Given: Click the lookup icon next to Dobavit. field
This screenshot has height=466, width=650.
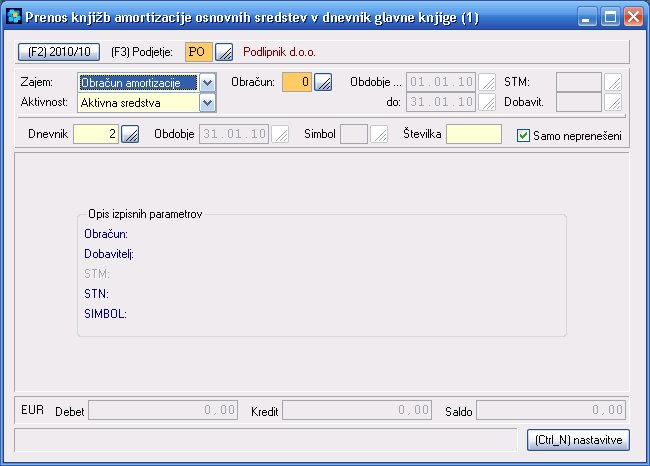Looking at the screenshot, I should click(613, 102).
